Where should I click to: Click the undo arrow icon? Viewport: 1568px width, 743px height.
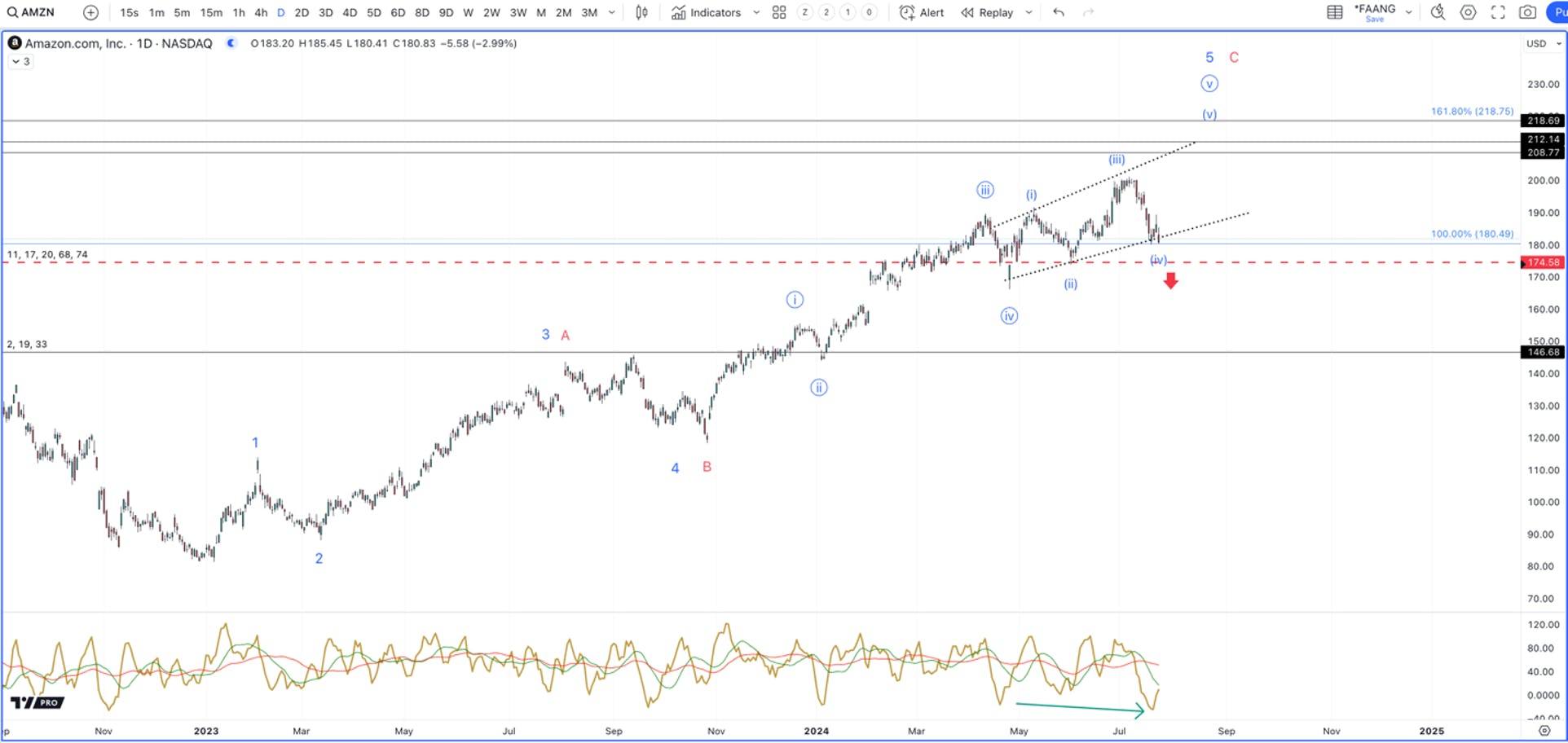(x=1058, y=12)
